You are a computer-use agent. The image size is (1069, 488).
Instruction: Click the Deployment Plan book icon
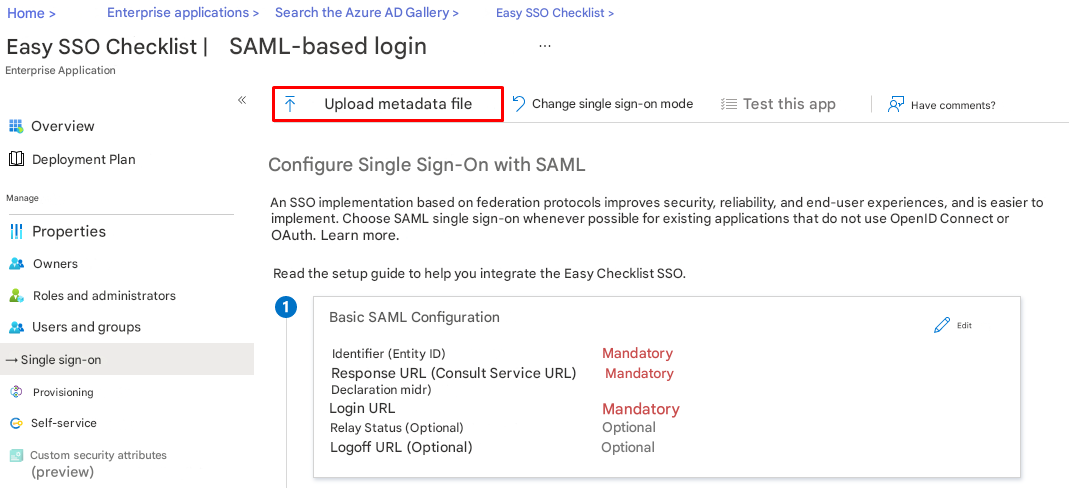coord(16,159)
